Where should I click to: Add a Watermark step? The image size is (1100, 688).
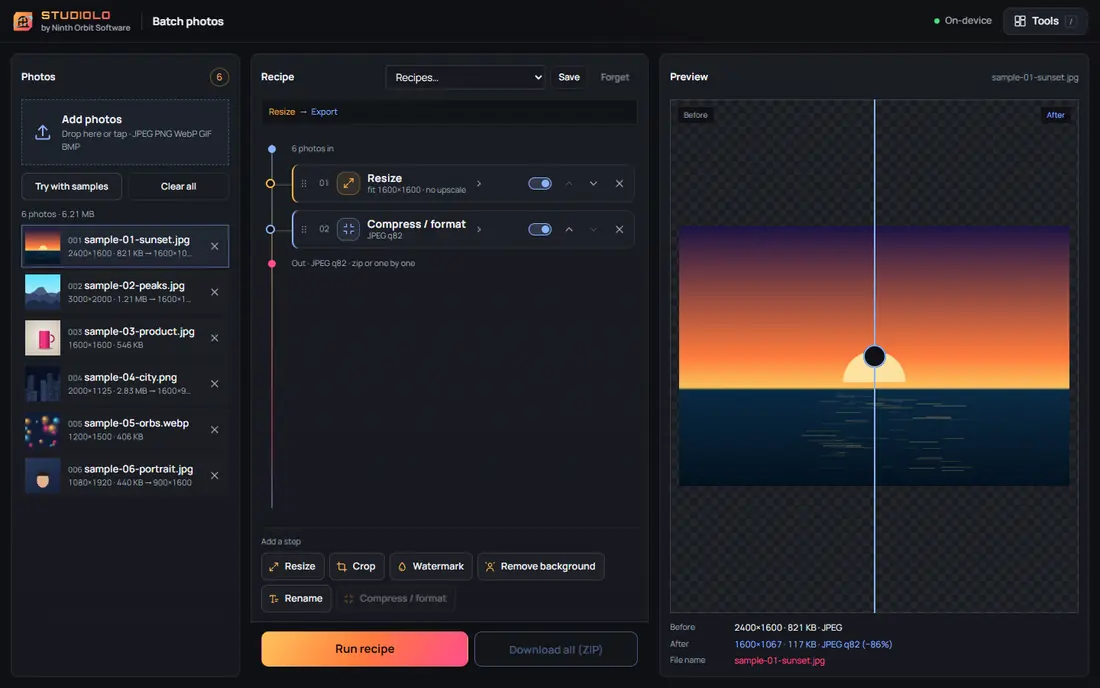pos(431,566)
